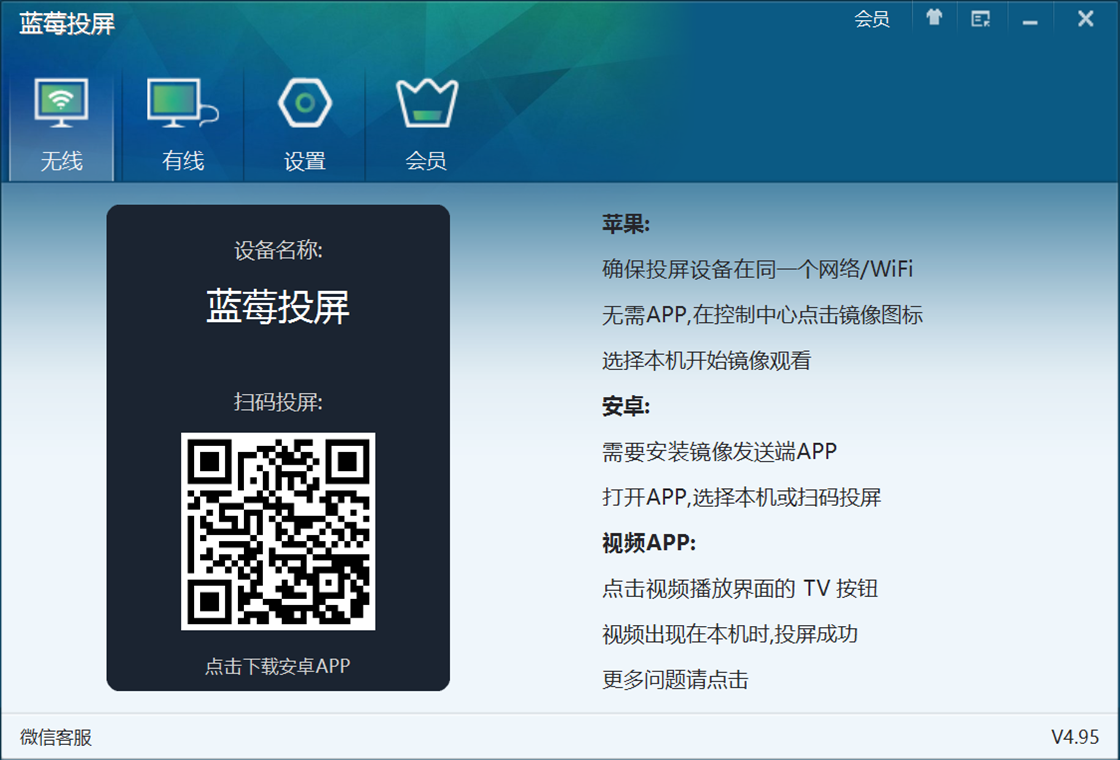The width and height of the screenshot is (1120, 760).
Task: Click the 扫码投屏 label above QR code
Action: (278, 402)
